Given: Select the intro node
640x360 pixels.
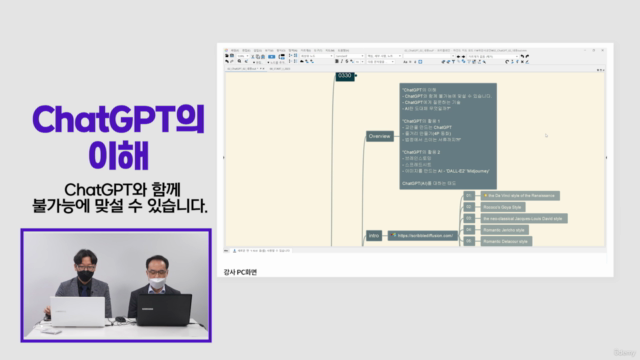Looking at the screenshot, I should coord(374,236).
